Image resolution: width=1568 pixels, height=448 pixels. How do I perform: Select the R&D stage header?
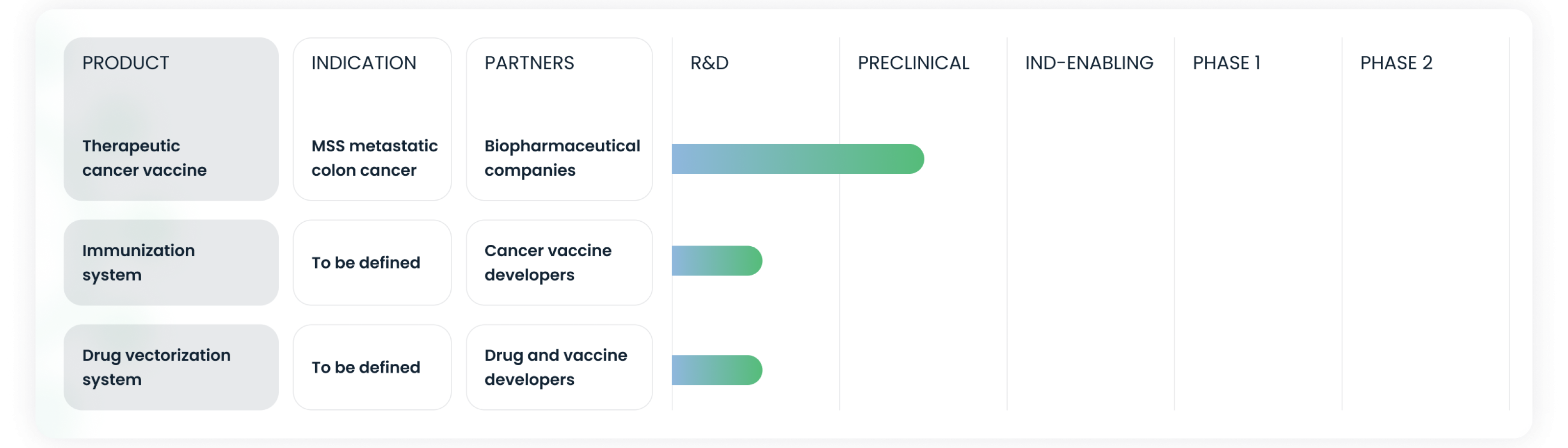(709, 63)
